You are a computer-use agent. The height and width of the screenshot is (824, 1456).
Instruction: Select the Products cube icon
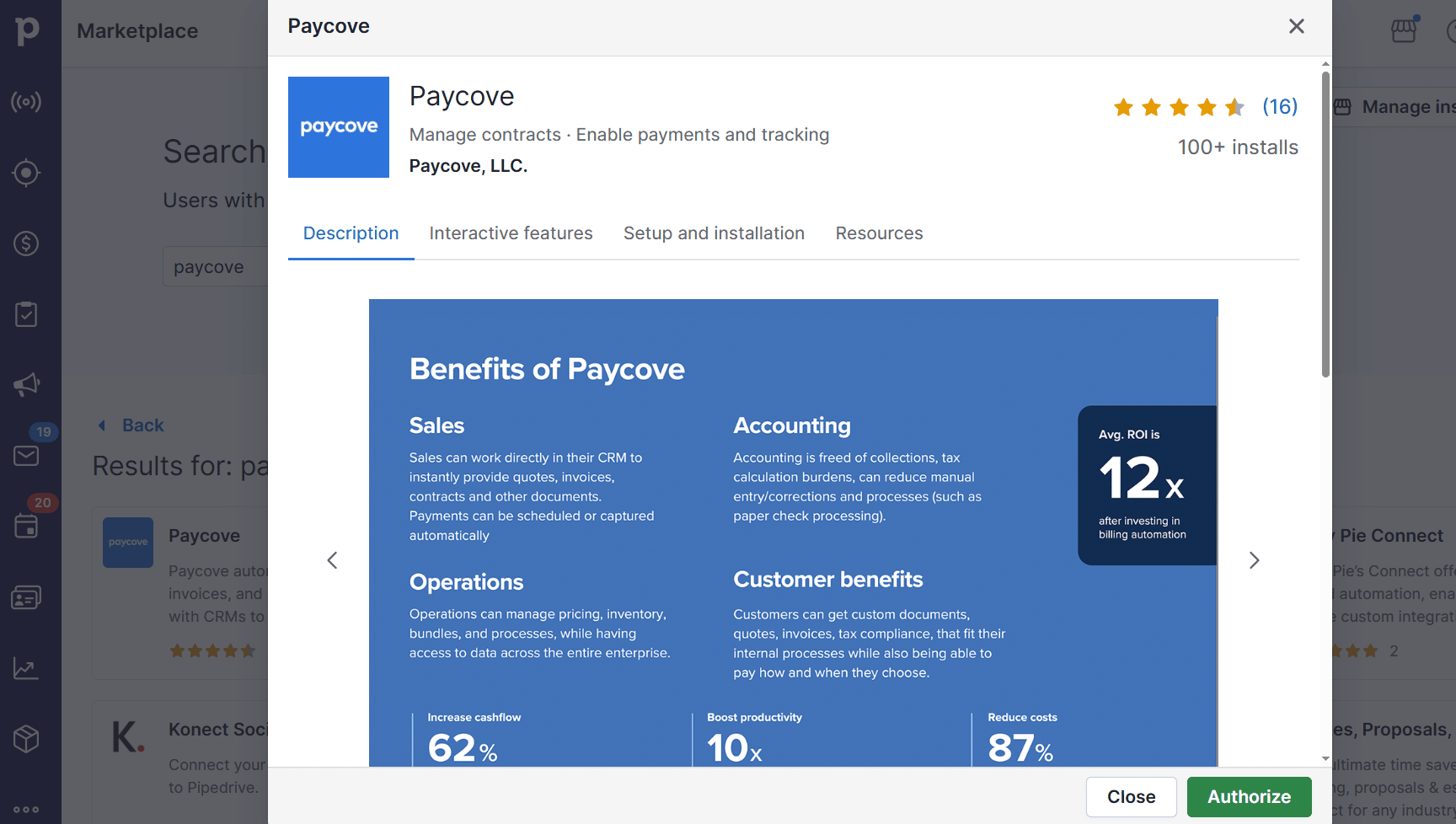coord(27,739)
